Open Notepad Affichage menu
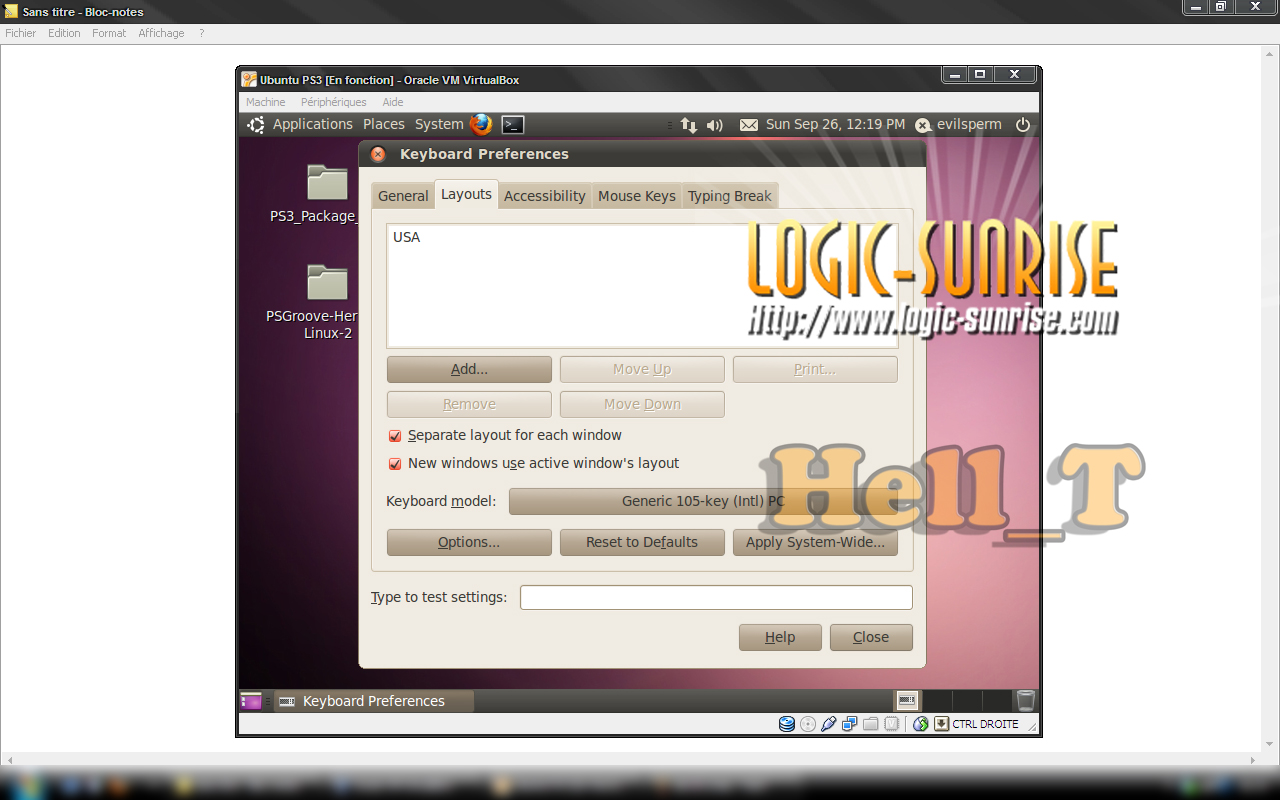 click(x=161, y=33)
